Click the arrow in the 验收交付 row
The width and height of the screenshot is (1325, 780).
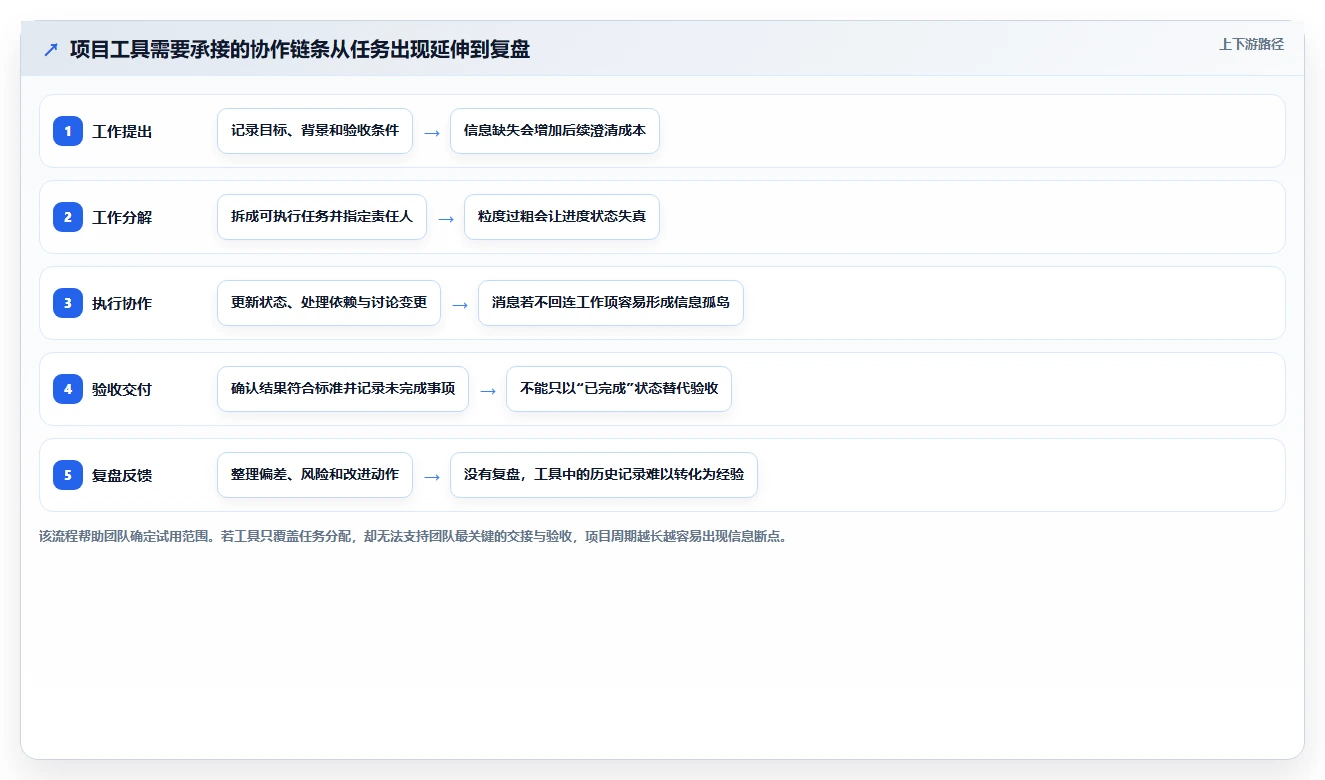tap(488, 390)
